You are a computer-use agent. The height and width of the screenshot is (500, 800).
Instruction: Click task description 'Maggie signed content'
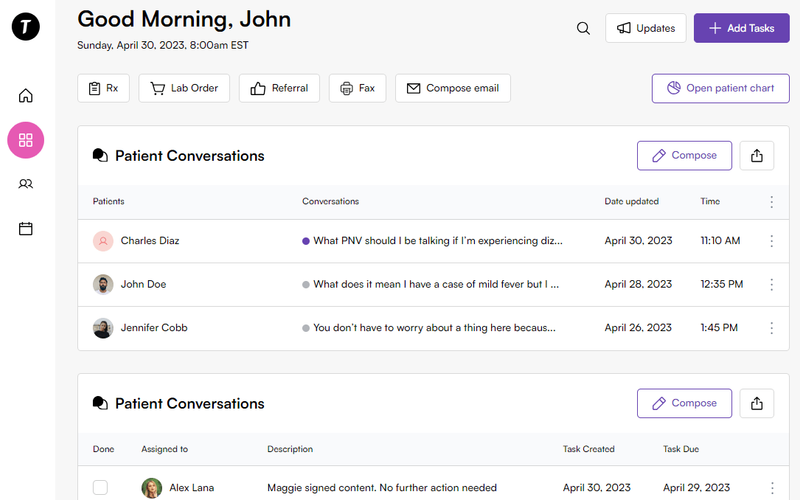382,488
